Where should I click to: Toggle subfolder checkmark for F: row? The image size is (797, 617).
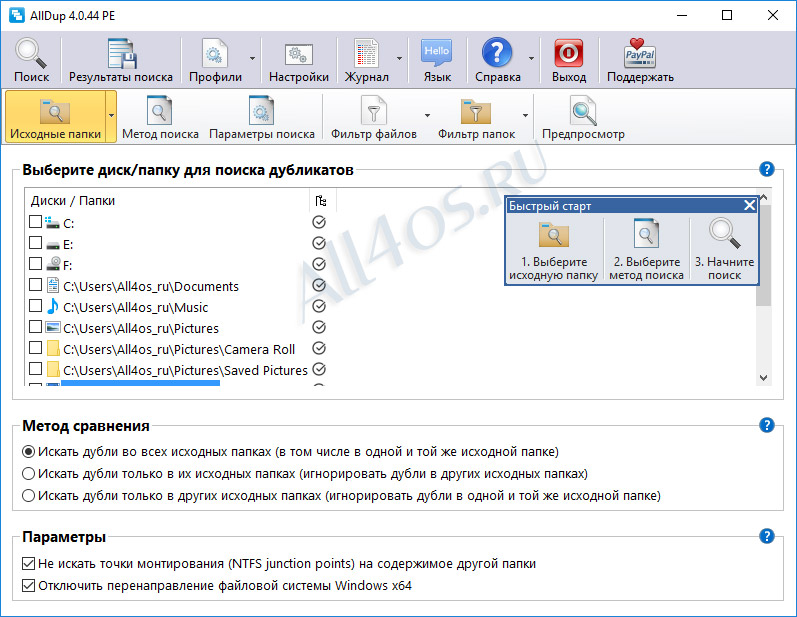319,264
